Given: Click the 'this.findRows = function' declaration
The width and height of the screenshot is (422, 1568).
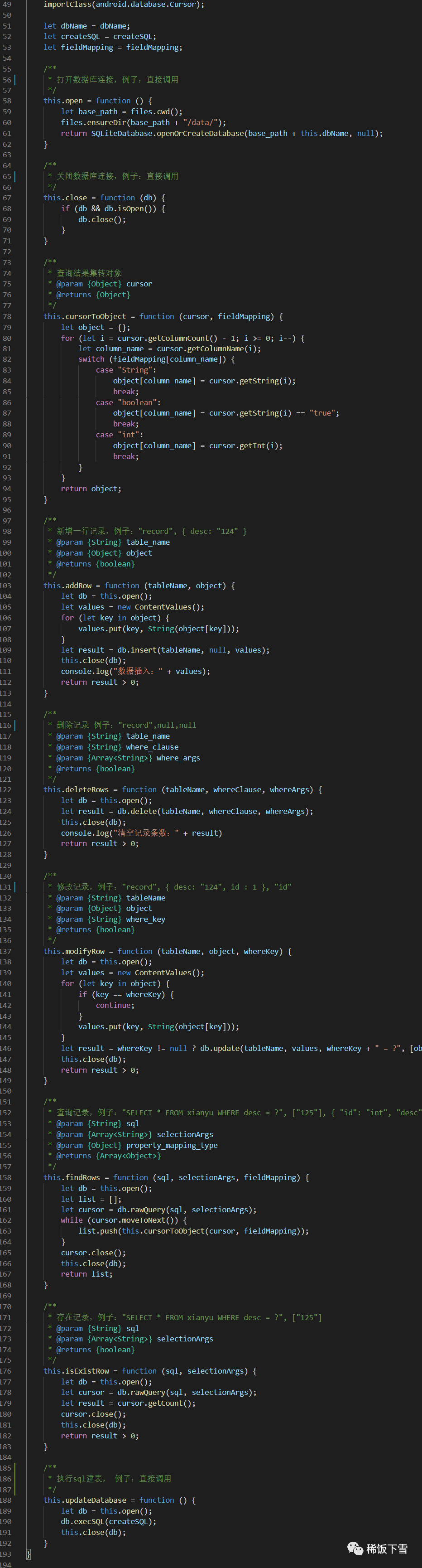Looking at the screenshot, I should (x=176, y=1178).
